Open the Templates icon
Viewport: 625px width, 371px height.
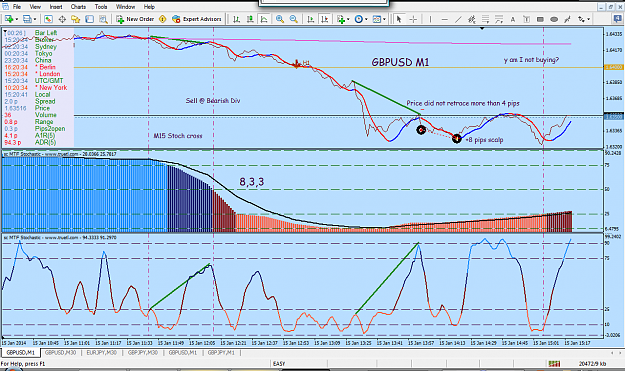click(x=377, y=19)
